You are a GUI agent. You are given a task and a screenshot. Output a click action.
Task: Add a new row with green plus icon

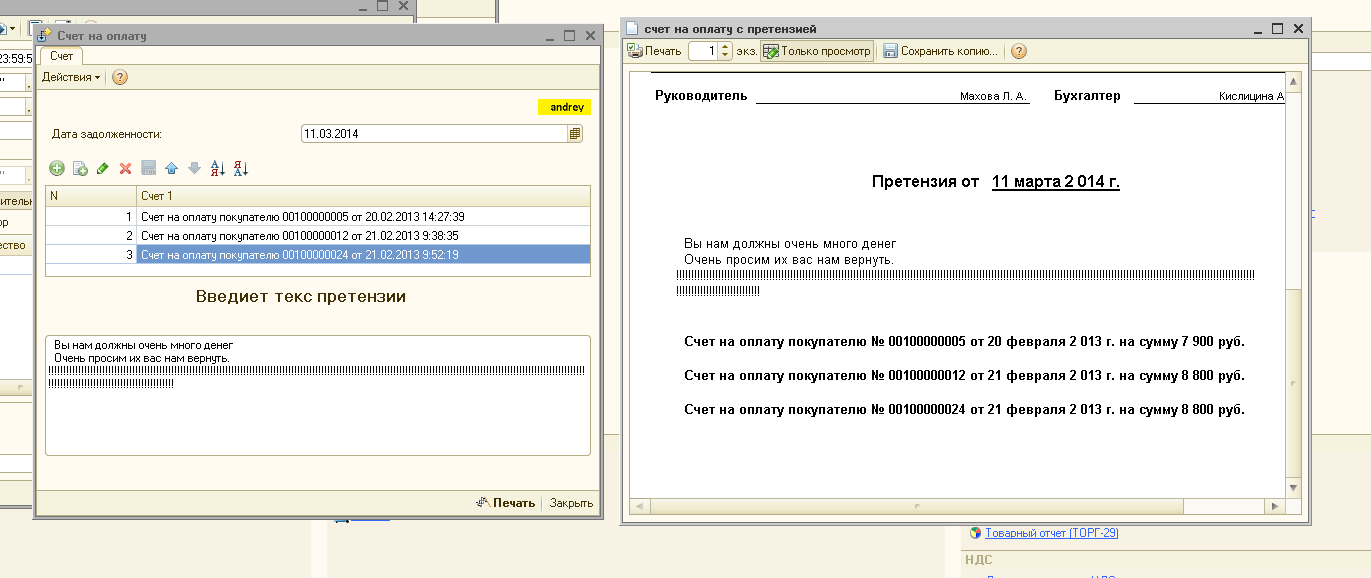pos(57,169)
